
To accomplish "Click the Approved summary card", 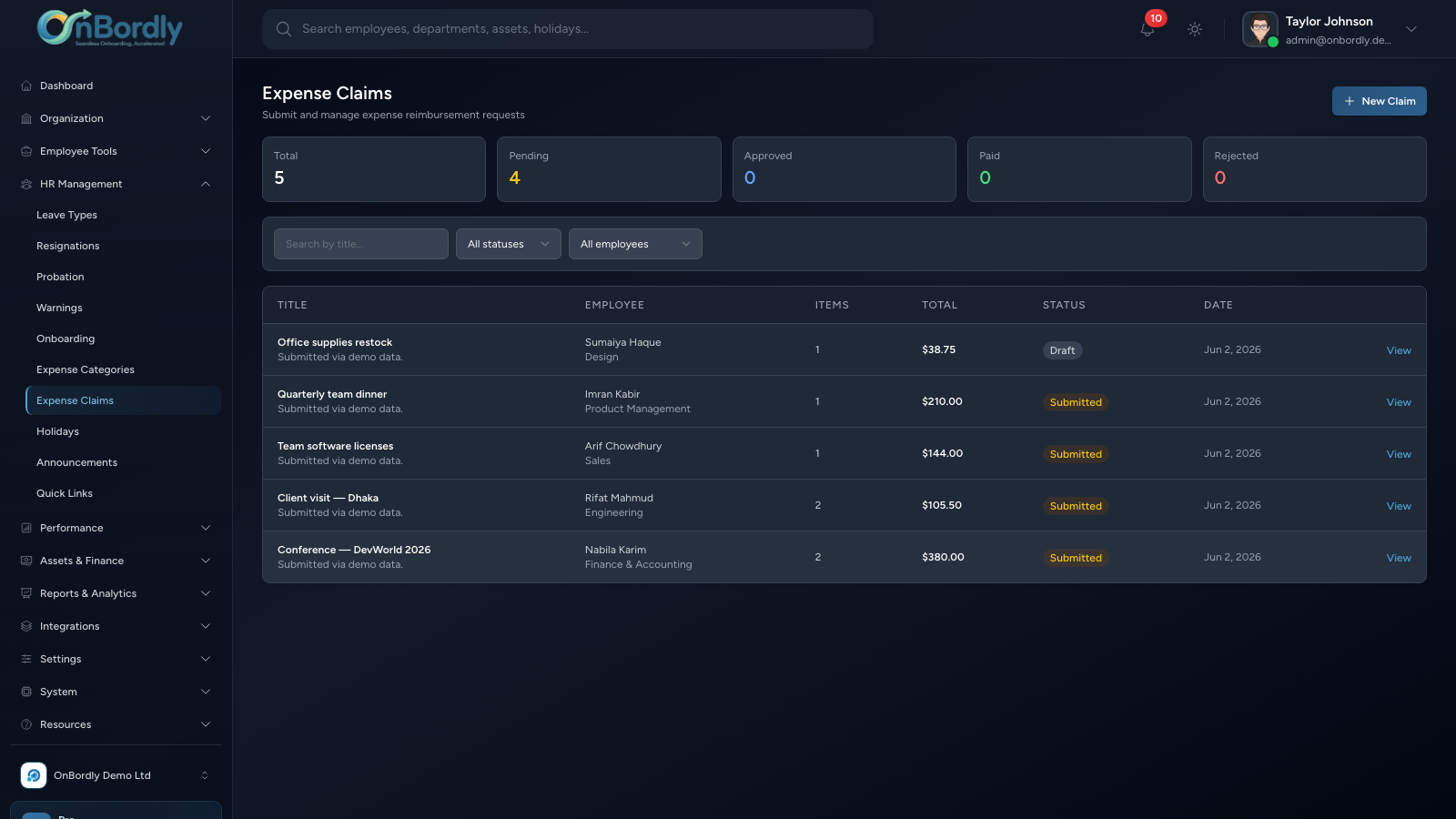I will [844, 169].
